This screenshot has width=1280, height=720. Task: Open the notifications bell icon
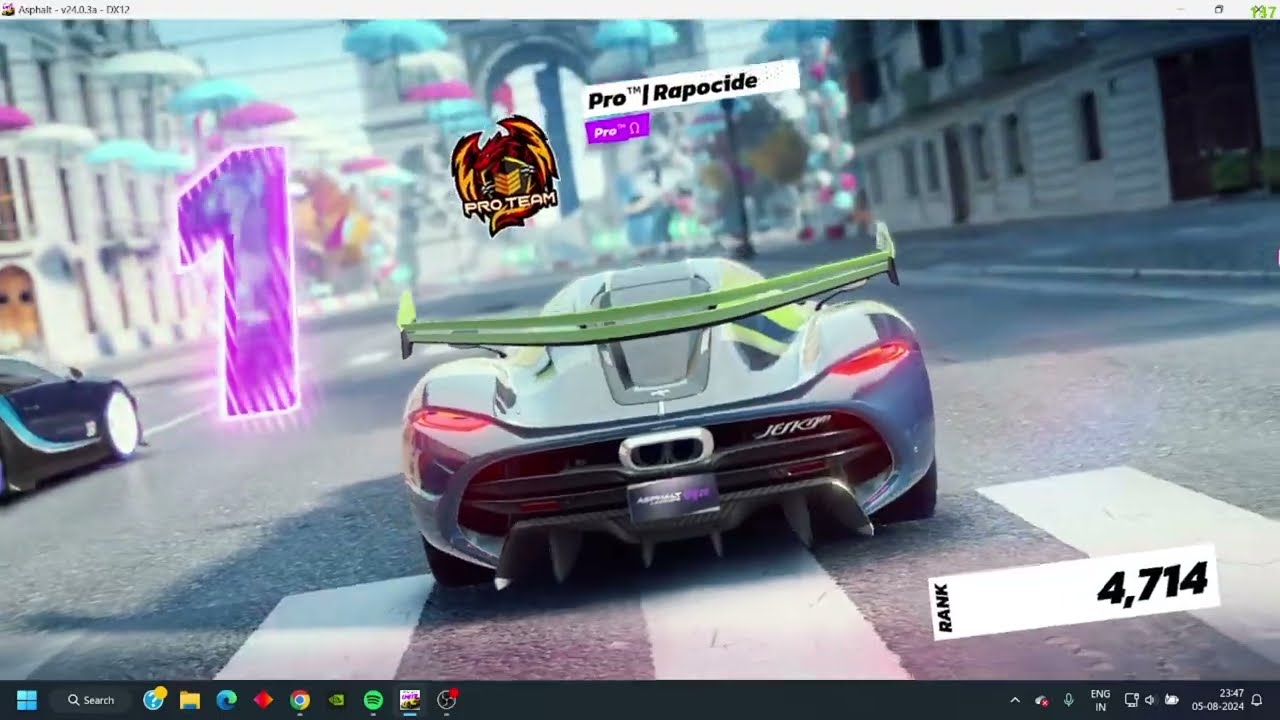[x=1258, y=700]
